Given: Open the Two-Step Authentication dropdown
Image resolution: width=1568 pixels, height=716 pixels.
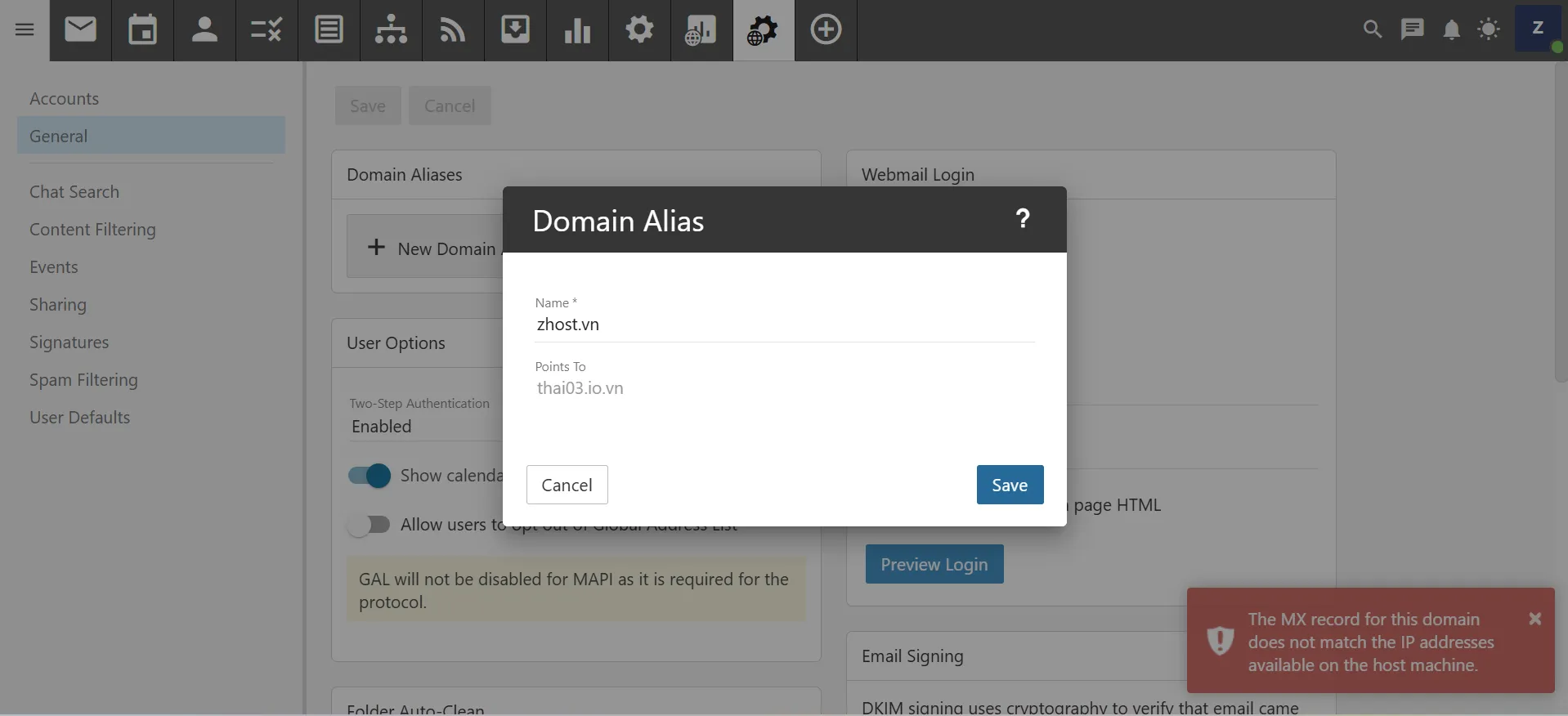Looking at the screenshot, I should [423, 427].
